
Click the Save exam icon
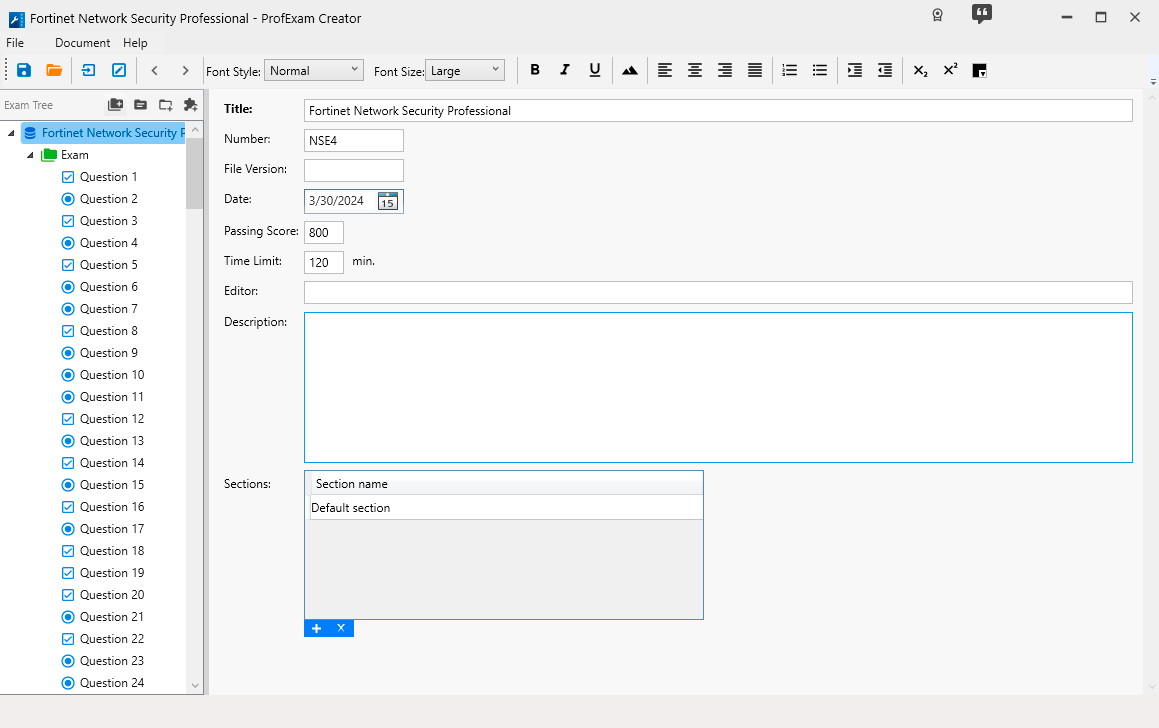(24, 70)
